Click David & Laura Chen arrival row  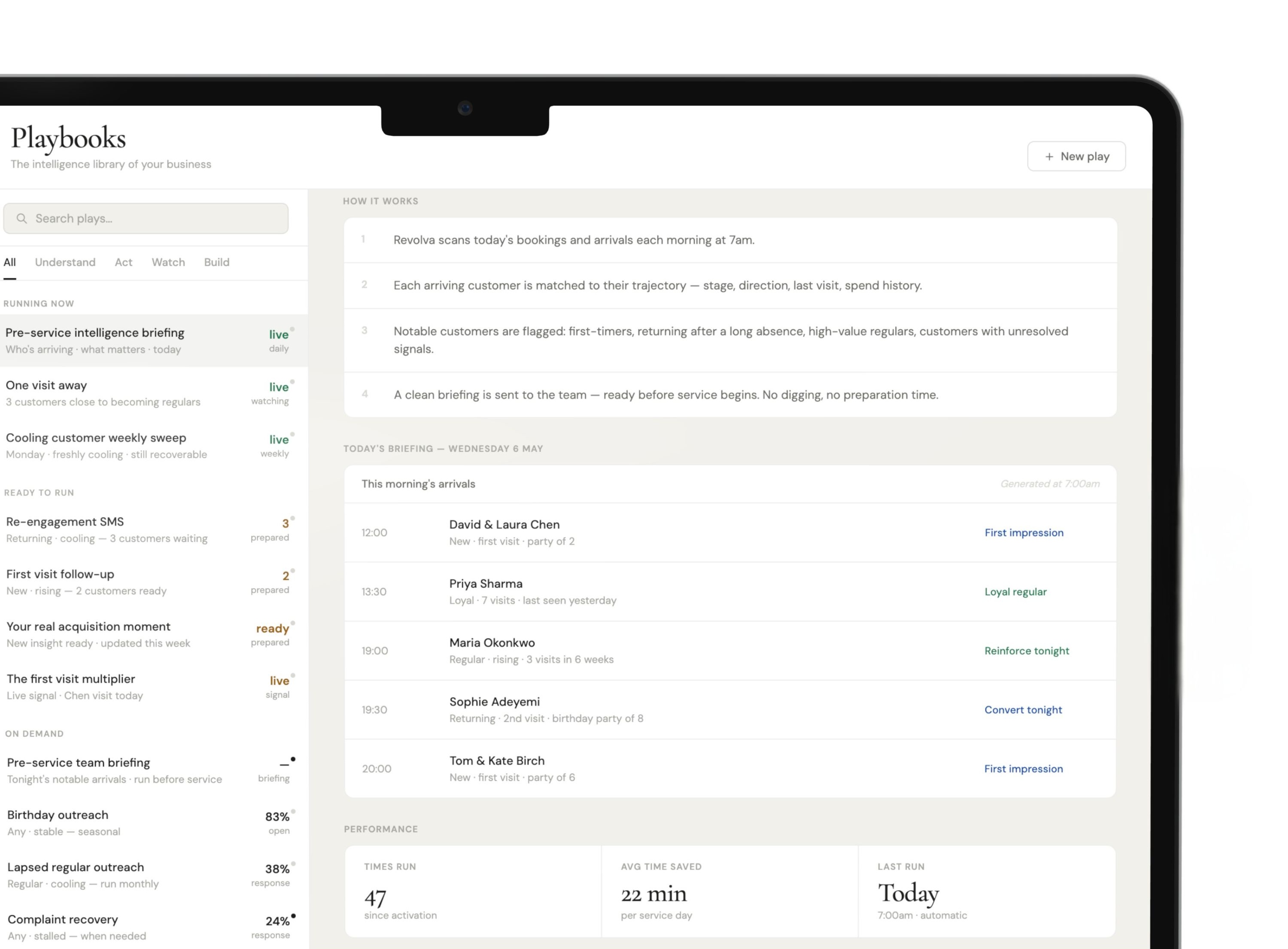point(730,532)
